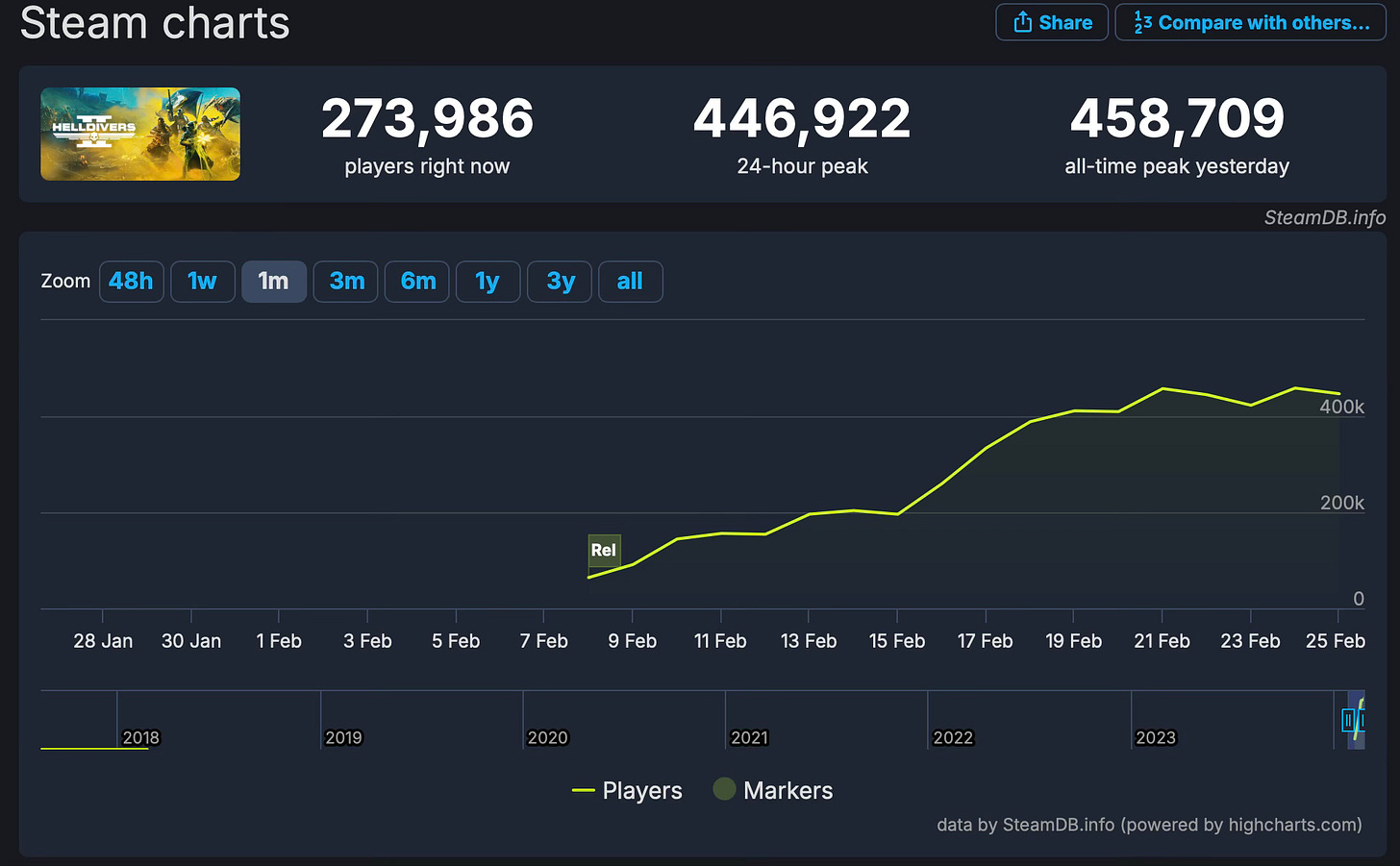Show all-time chart data

(631, 282)
